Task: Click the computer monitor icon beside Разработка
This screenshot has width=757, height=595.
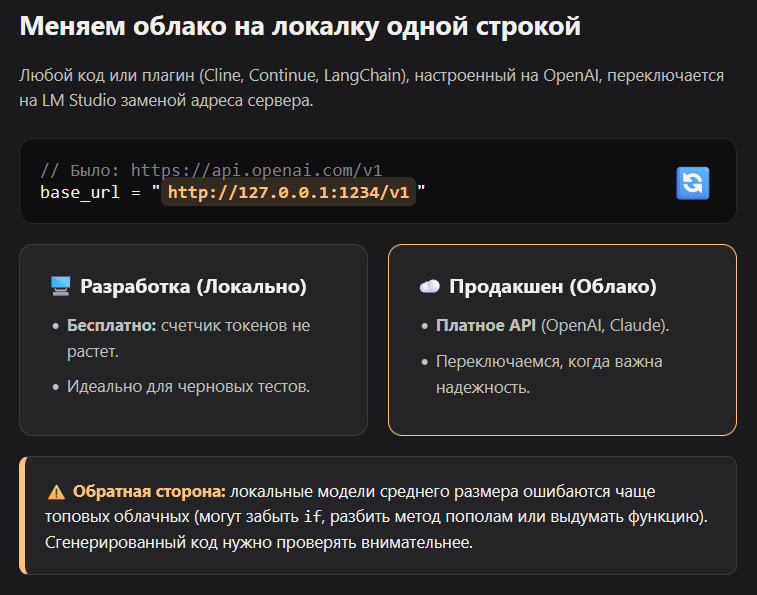Action: click(x=61, y=286)
